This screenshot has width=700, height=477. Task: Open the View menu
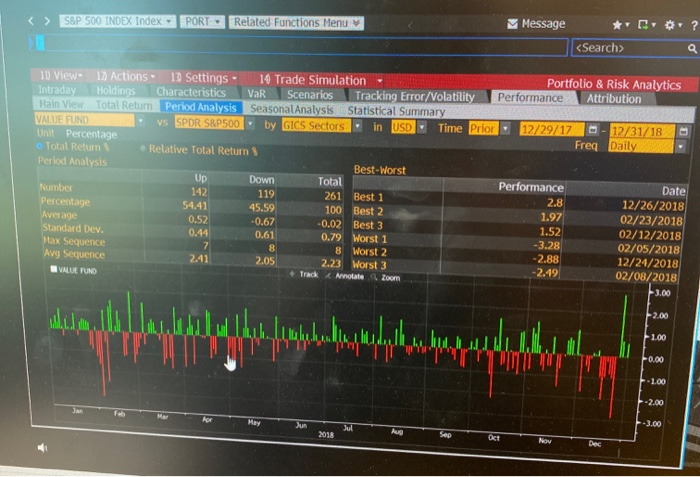tap(61, 75)
